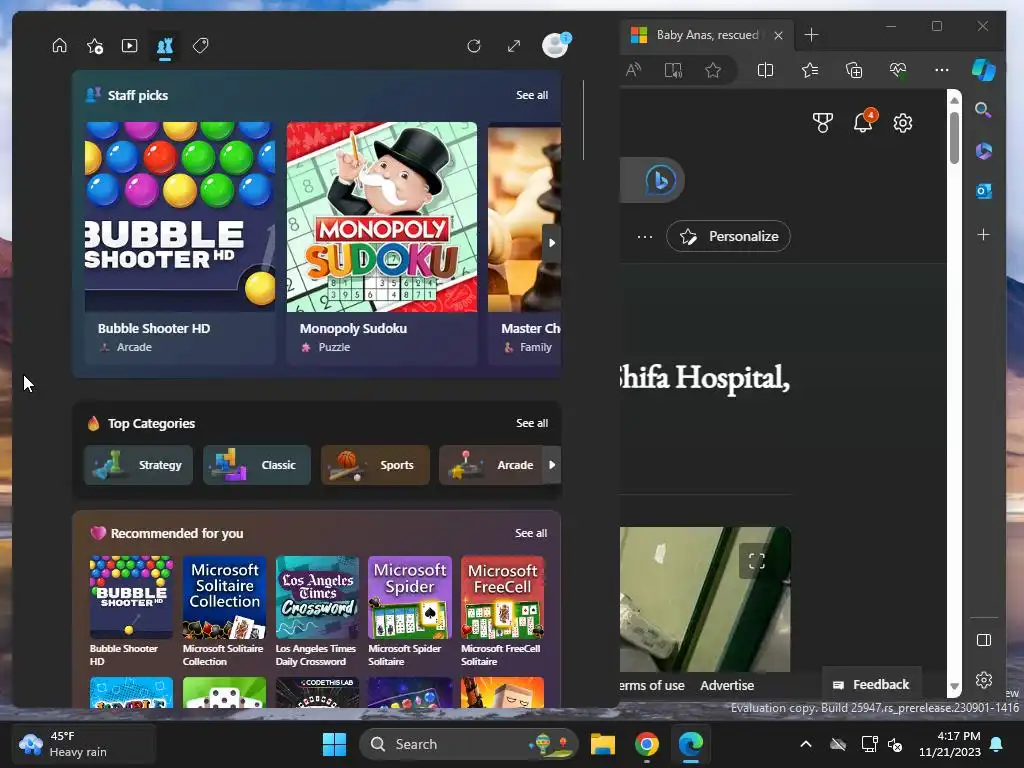Open the widgets Home tab icon
This screenshot has height=768, width=1024.
pyautogui.click(x=59, y=46)
